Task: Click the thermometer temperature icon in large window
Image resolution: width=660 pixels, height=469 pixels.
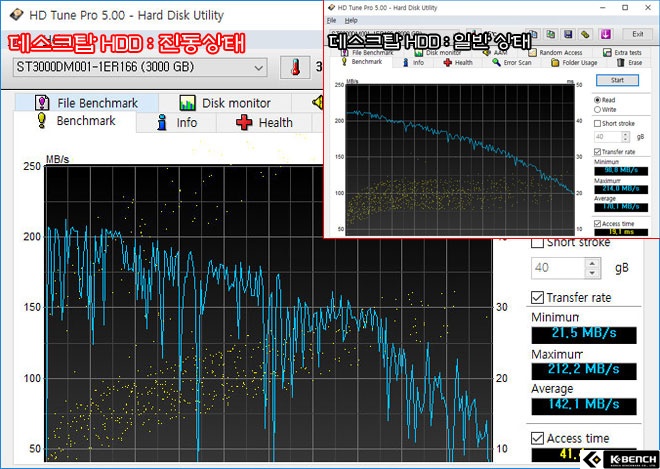Action: pyautogui.click(x=295, y=67)
